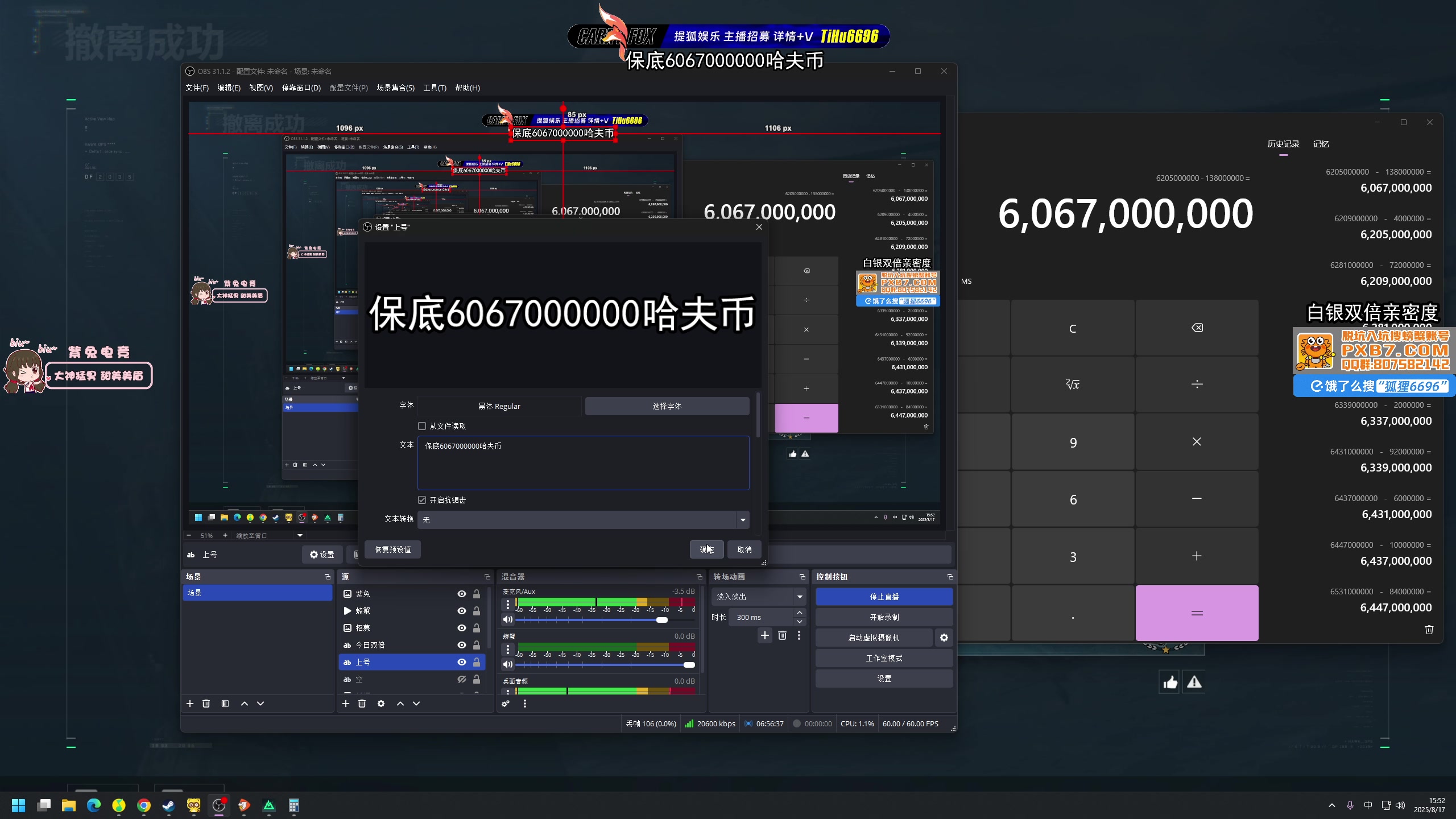This screenshot has width=1456, height=819.
Task: Hide the 螃蟹 source
Action: 462,611
